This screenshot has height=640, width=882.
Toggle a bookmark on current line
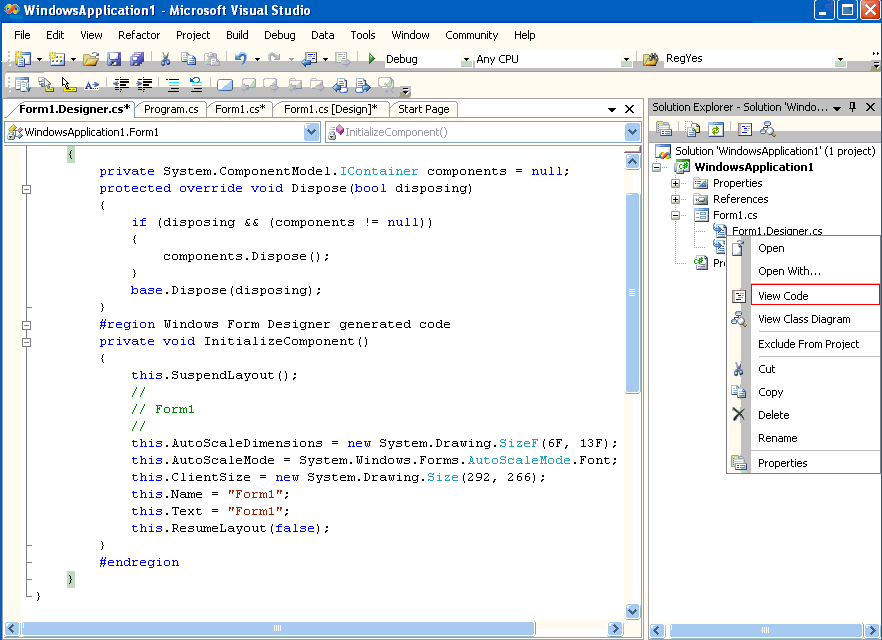pos(225,84)
